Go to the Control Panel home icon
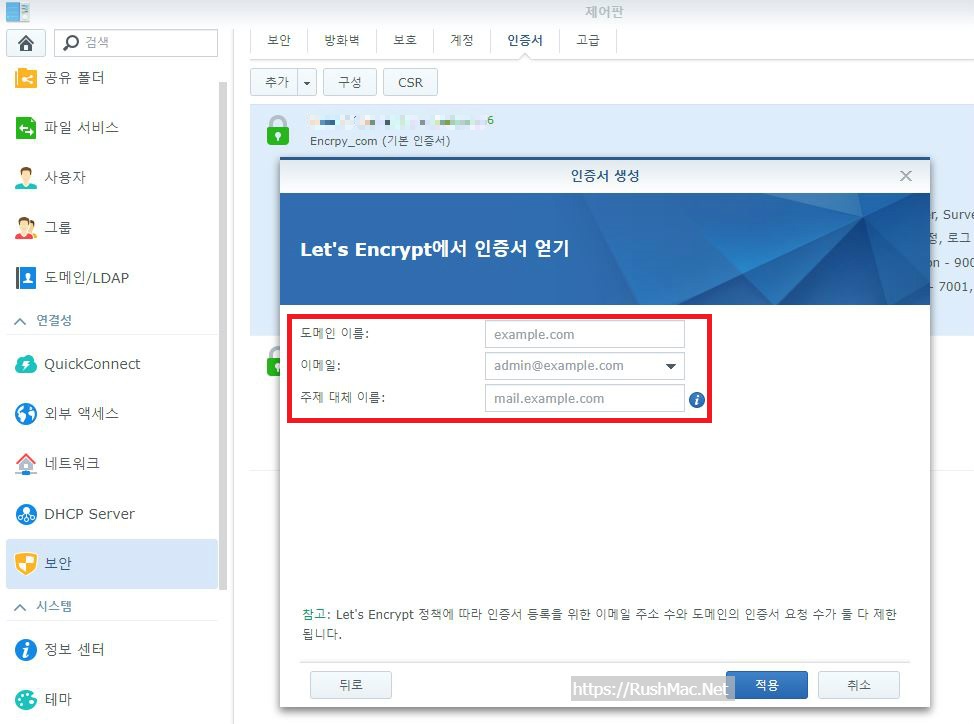The image size is (974, 724). coord(25,43)
